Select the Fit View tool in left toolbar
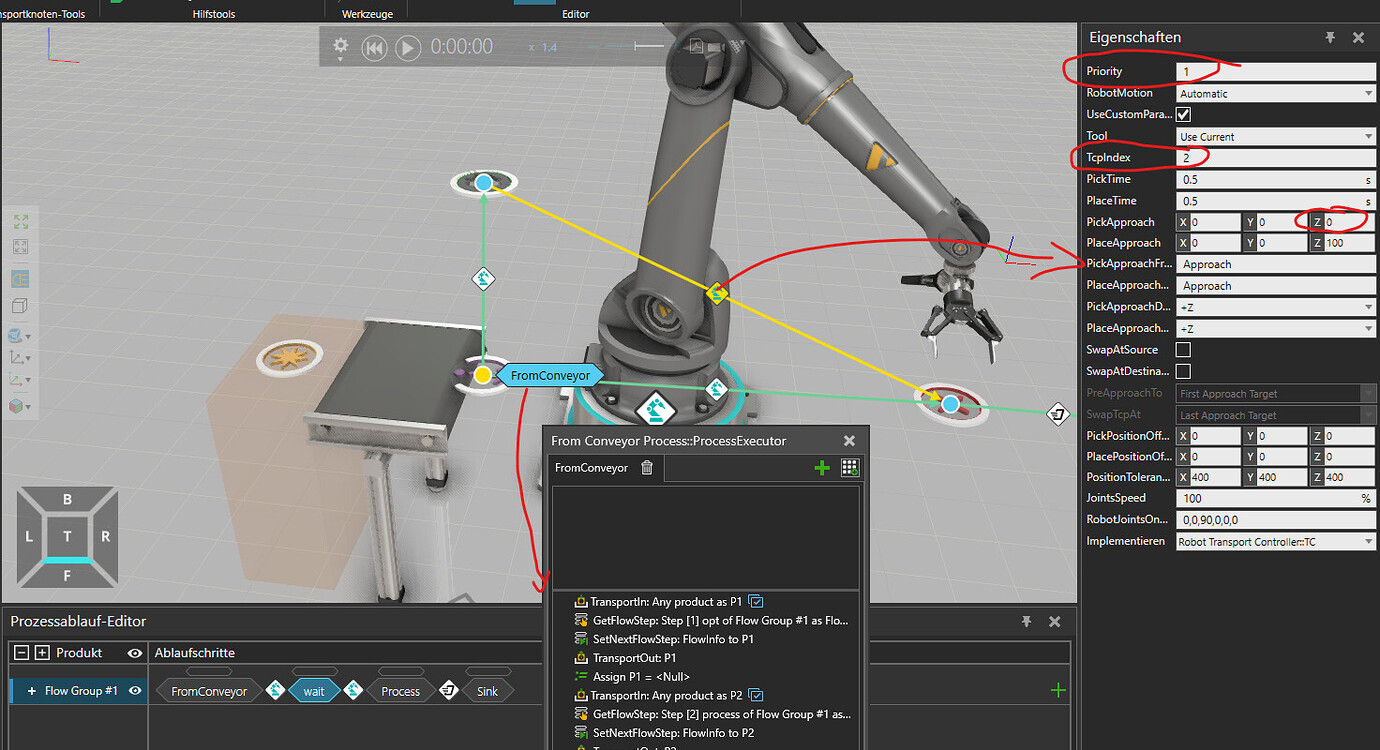 (22, 222)
